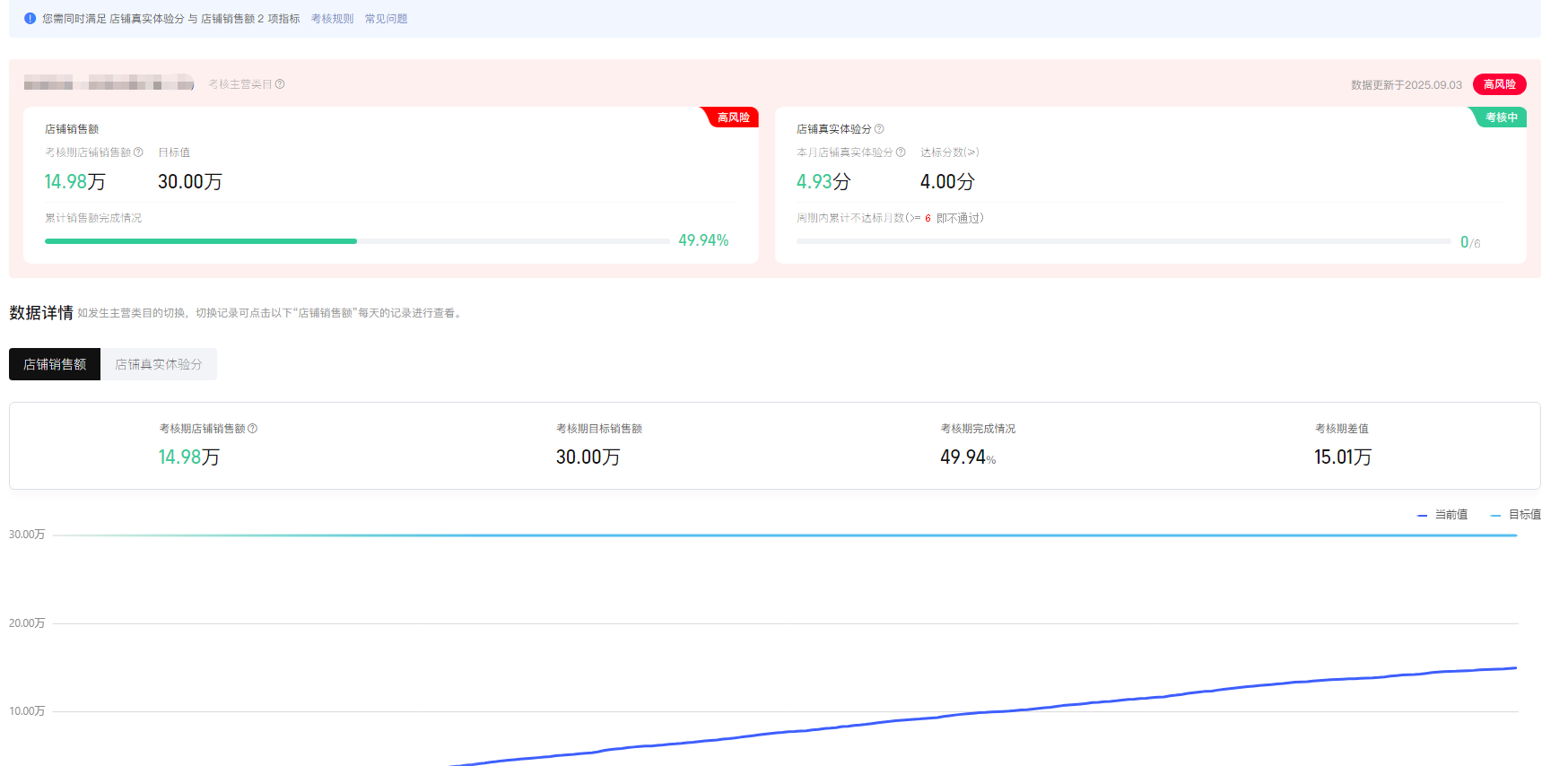The width and height of the screenshot is (1568, 766).
Task: Switch to the 店铺真实体验分 tab
Action: click(x=159, y=364)
